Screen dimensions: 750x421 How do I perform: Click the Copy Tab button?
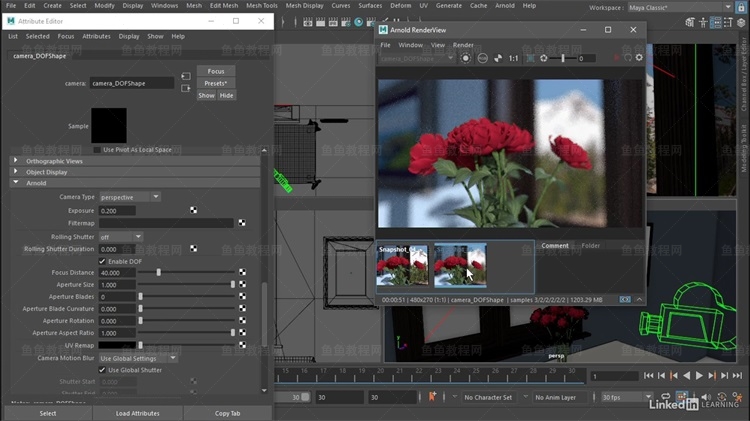point(227,413)
